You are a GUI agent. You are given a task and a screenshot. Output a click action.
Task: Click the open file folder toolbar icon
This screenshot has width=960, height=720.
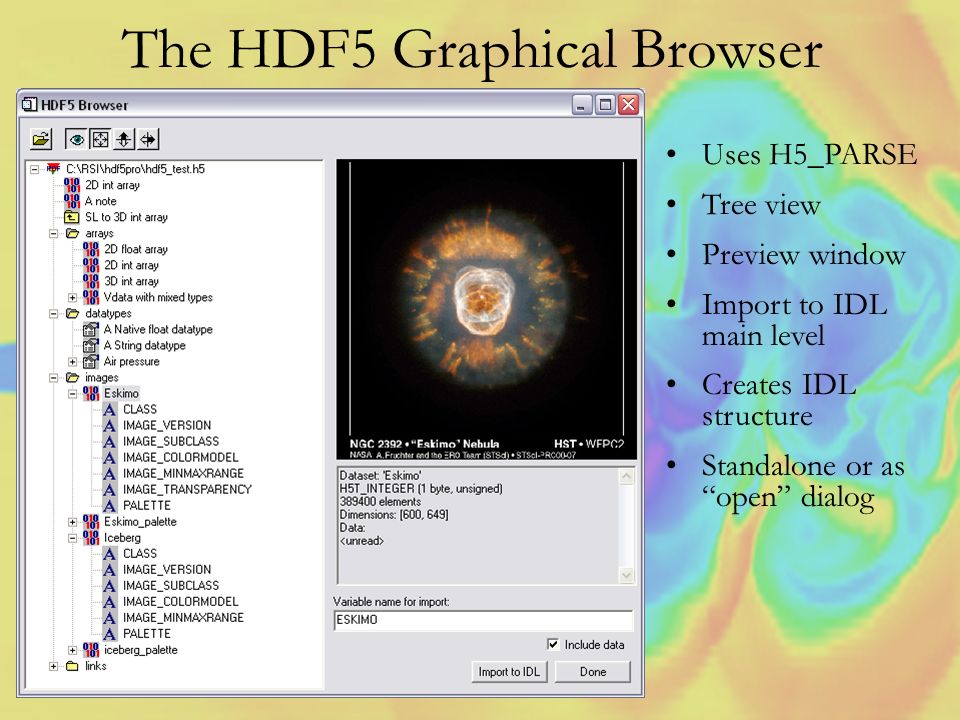point(41,139)
